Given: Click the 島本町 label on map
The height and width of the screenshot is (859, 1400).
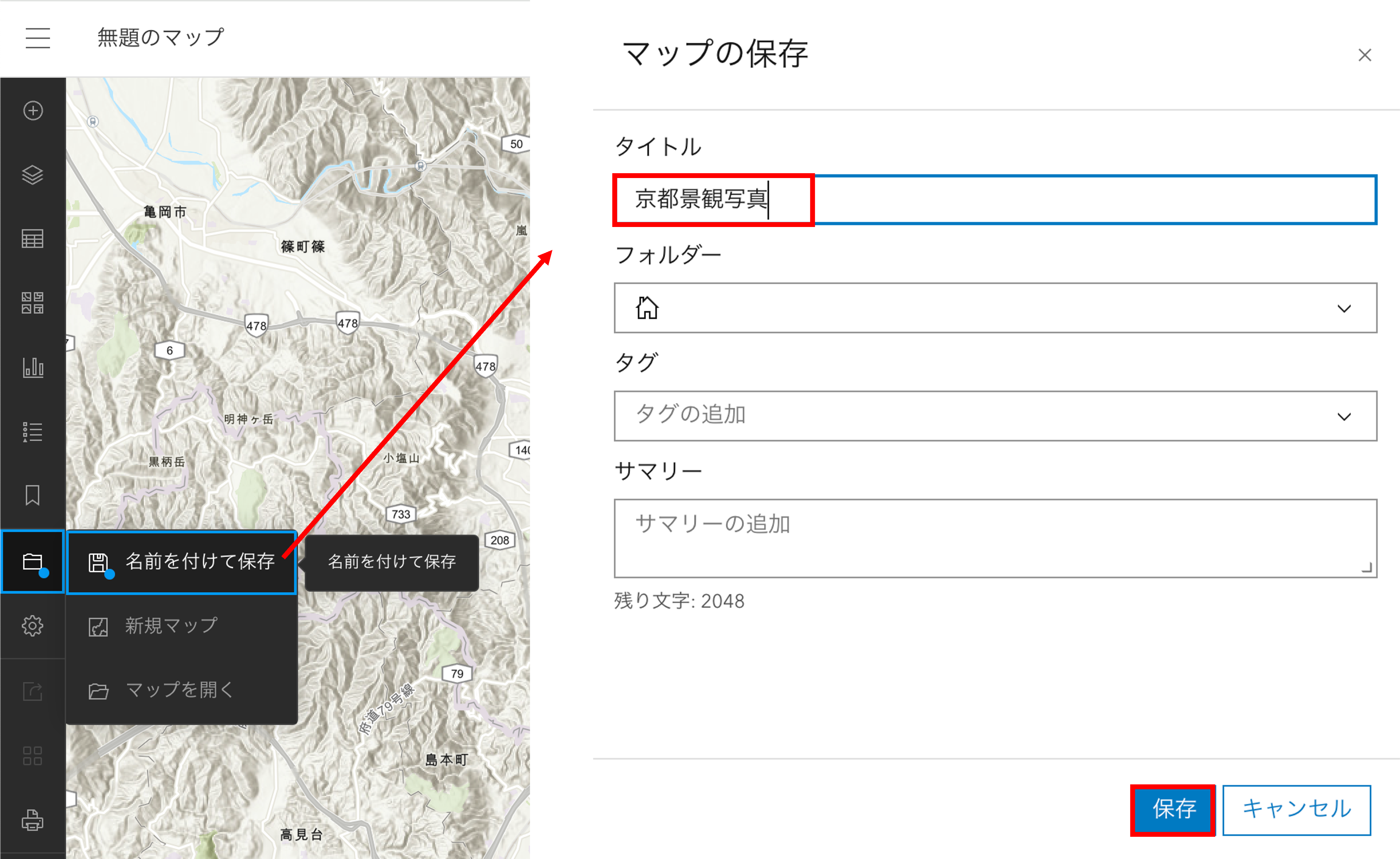Looking at the screenshot, I should (447, 760).
